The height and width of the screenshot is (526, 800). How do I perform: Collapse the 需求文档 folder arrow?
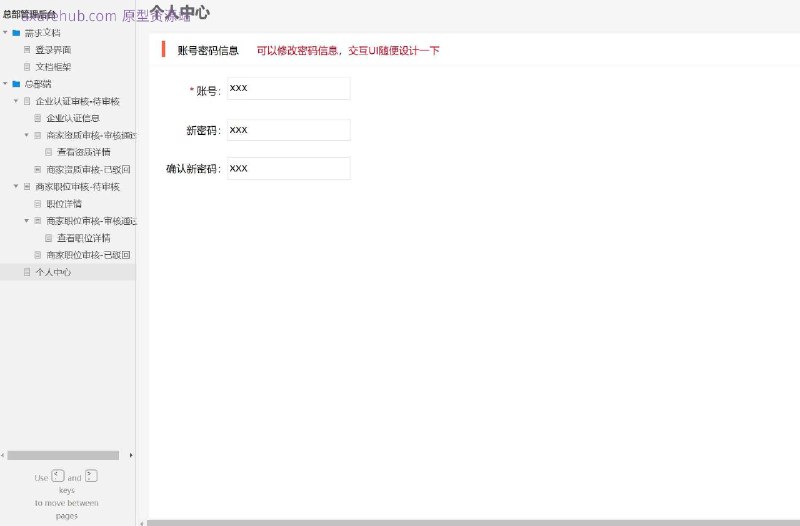[6, 33]
